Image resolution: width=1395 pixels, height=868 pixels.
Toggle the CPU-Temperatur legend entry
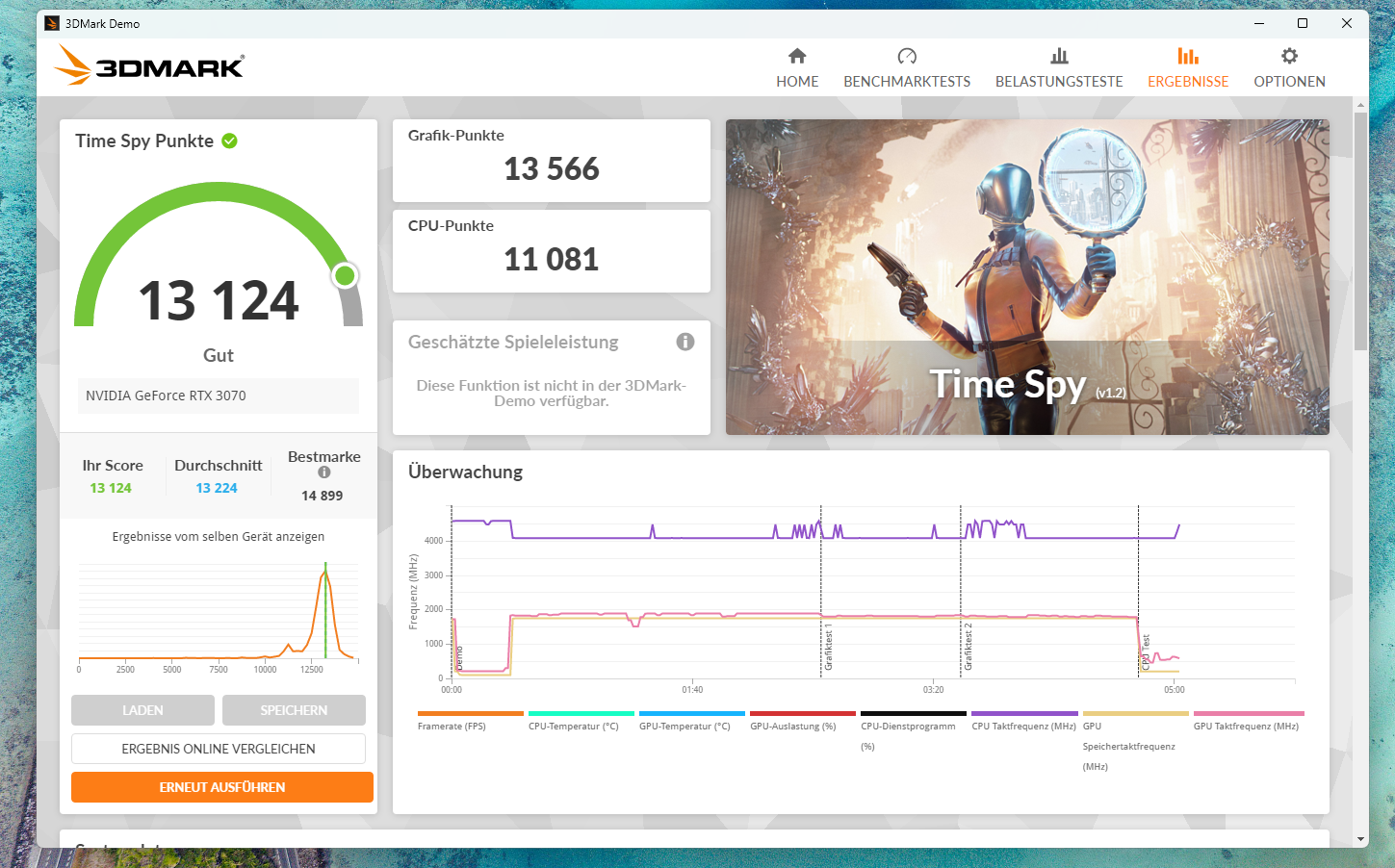[x=581, y=722]
